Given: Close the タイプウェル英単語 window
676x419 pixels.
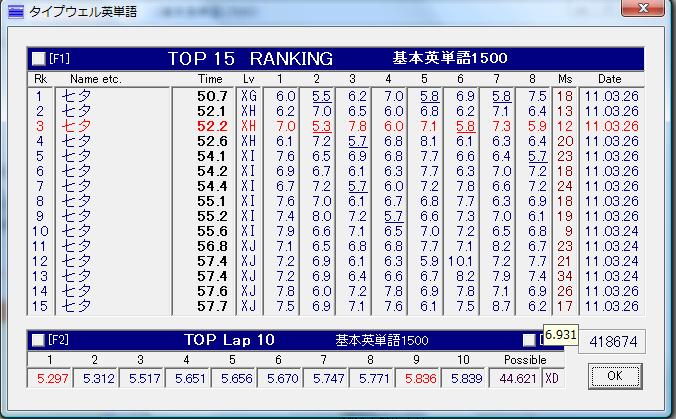Looking at the screenshot, I should coord(642,8).
